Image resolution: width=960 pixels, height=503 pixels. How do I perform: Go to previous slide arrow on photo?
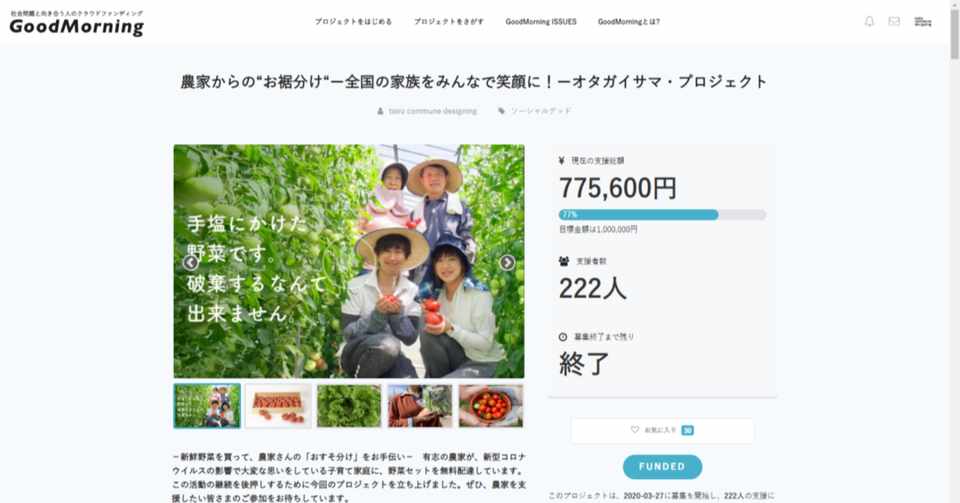[190, 263]
